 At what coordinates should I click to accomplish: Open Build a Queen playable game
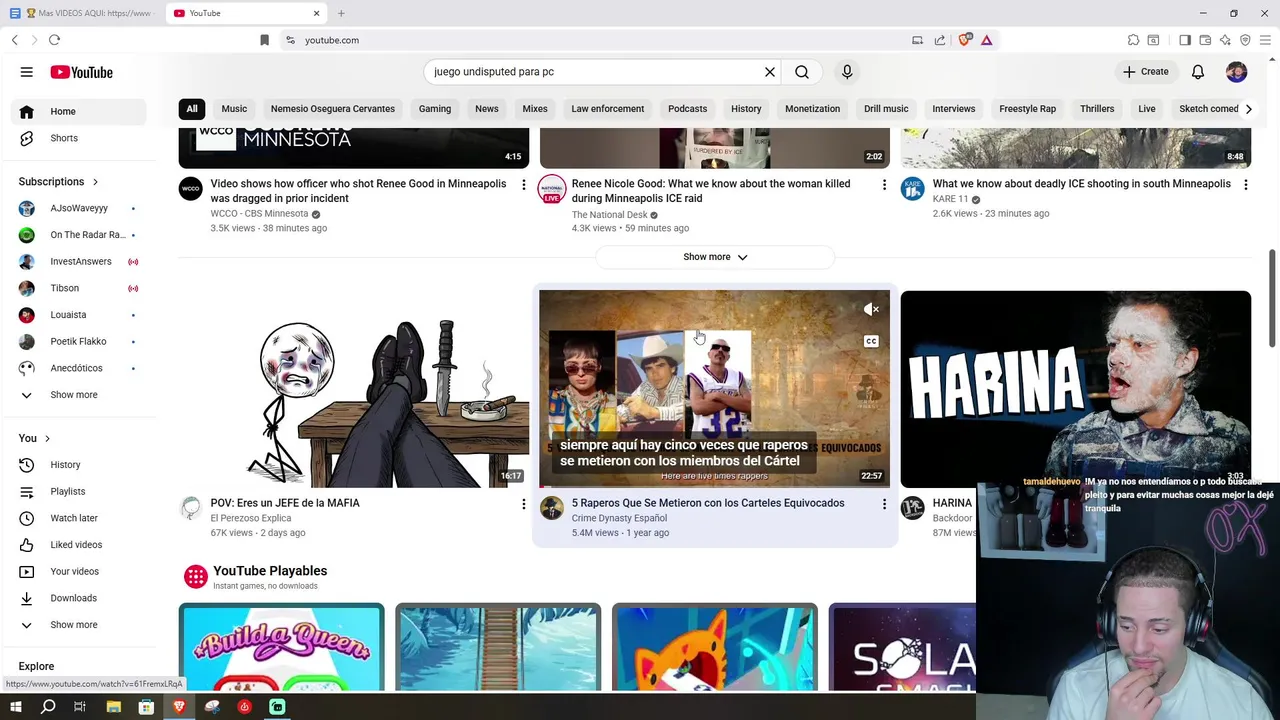coord(281,647)
